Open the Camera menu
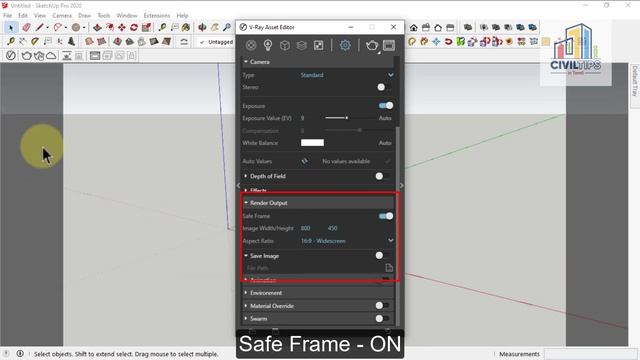 [x=62, y=16]
